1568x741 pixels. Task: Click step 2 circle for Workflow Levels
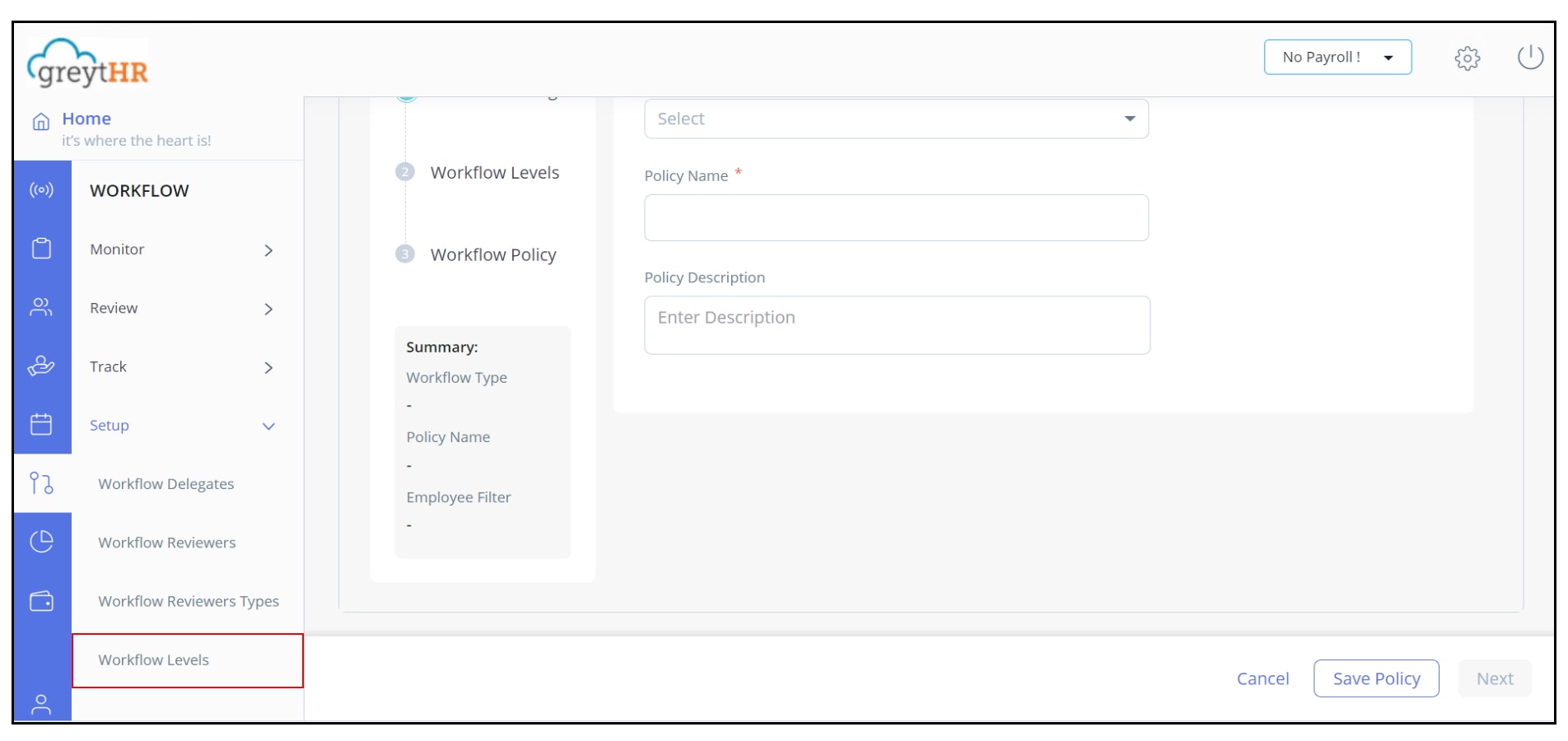[404, 172]
